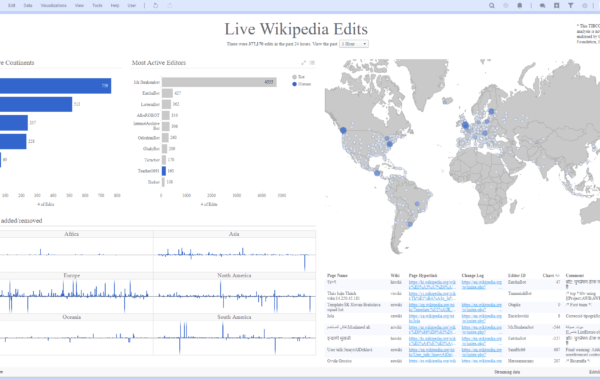This screenshot has height=380, width=600.
Task: Click the undo arrow icon
Action: pyautogui.click(x=155, y=5)
